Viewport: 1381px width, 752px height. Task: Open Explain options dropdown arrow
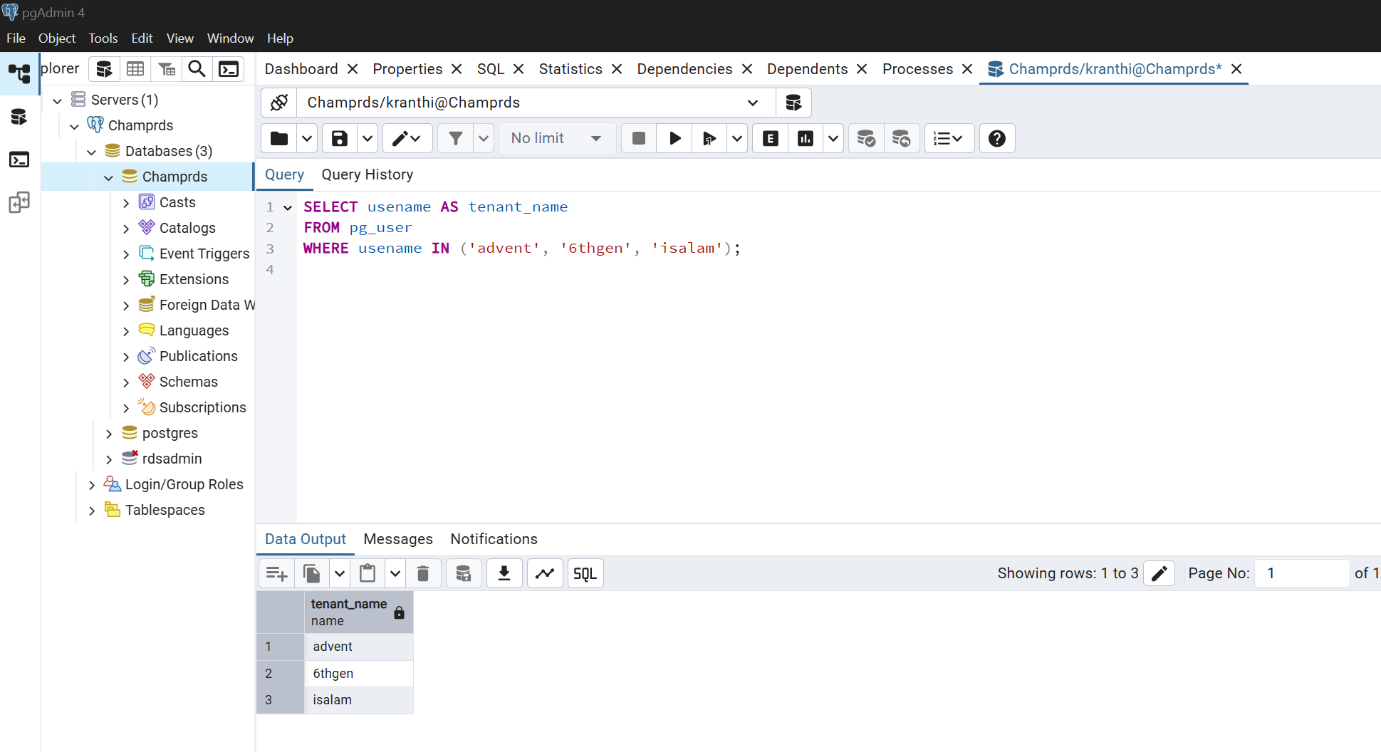(833, 138)
